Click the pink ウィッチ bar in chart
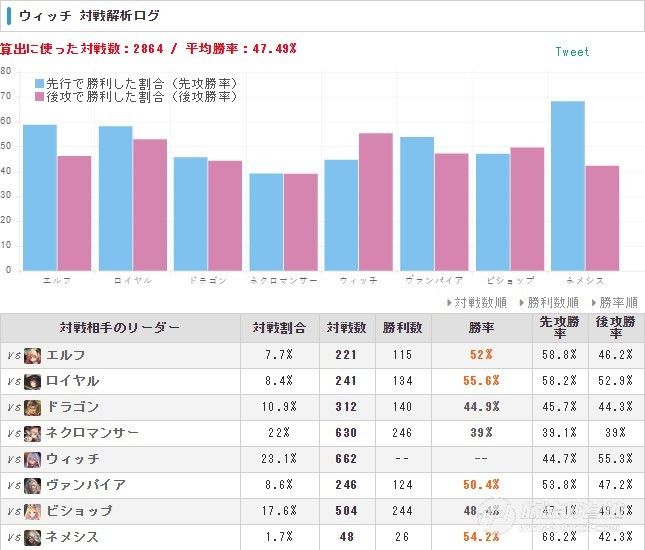645x550 pixels. [376, 202]
